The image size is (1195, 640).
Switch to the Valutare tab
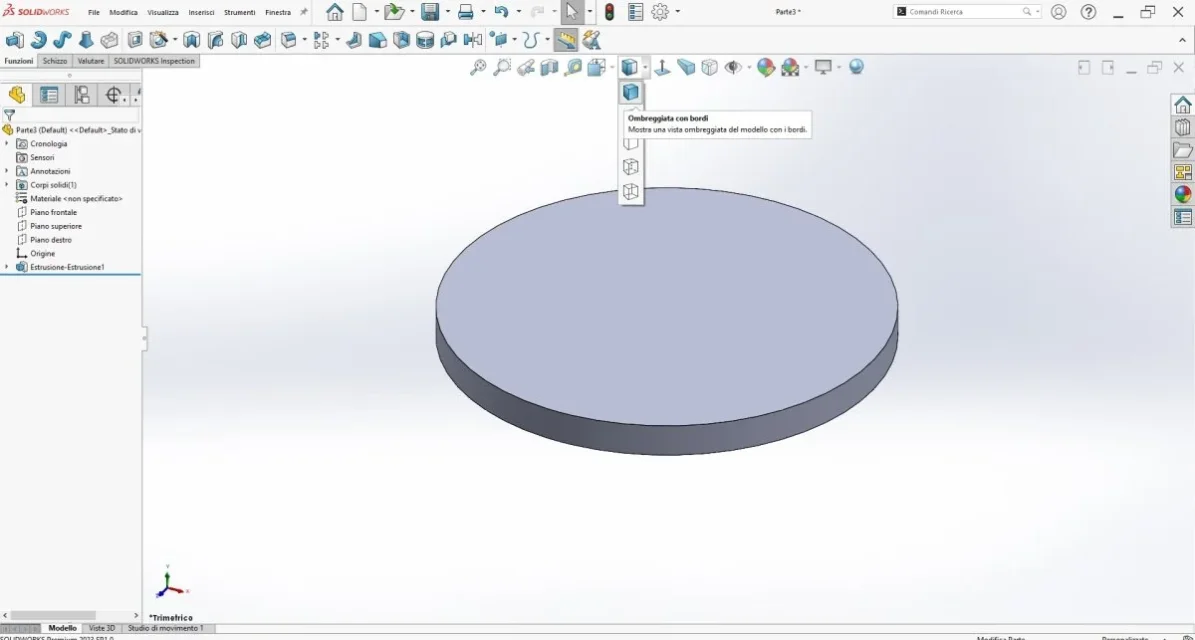pyautogui.click(x=91, y=61)
